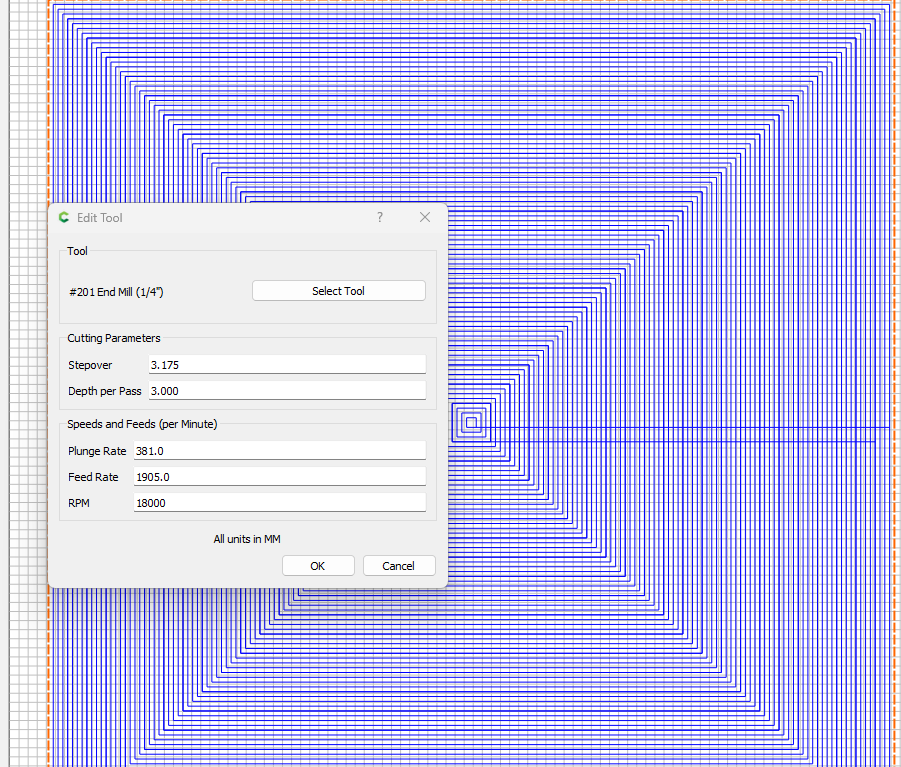
Task: Click the Edit Tool title bar text
Action: pos(100,218)
